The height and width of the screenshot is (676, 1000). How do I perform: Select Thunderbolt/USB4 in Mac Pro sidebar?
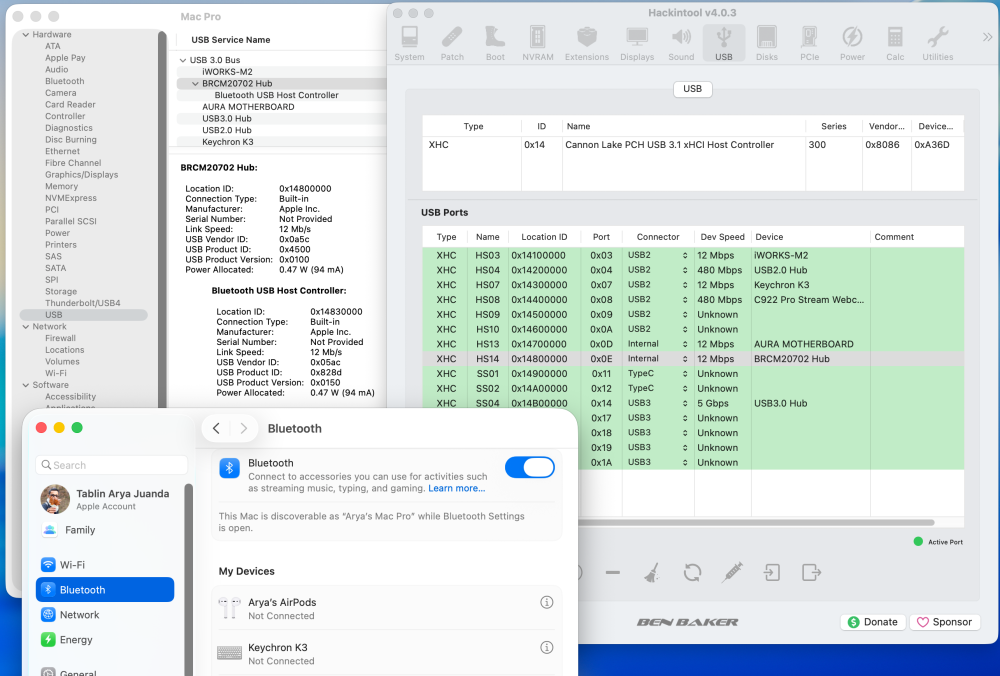pyautogui.click(x=82, y=303)
